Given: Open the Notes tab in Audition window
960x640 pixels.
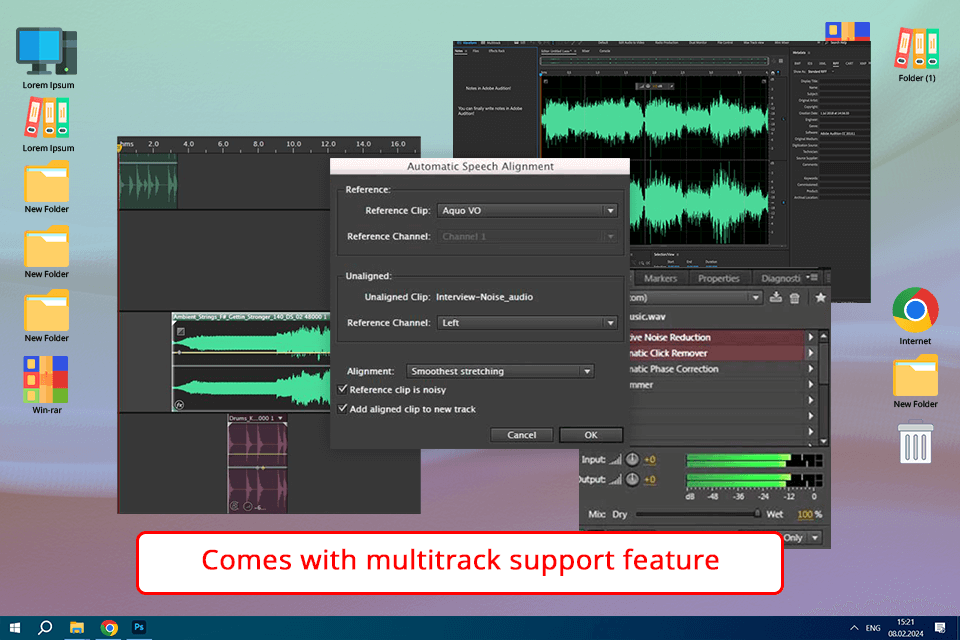Looking at the screenshot, I should pyautogui.click(x=460, y=51).
